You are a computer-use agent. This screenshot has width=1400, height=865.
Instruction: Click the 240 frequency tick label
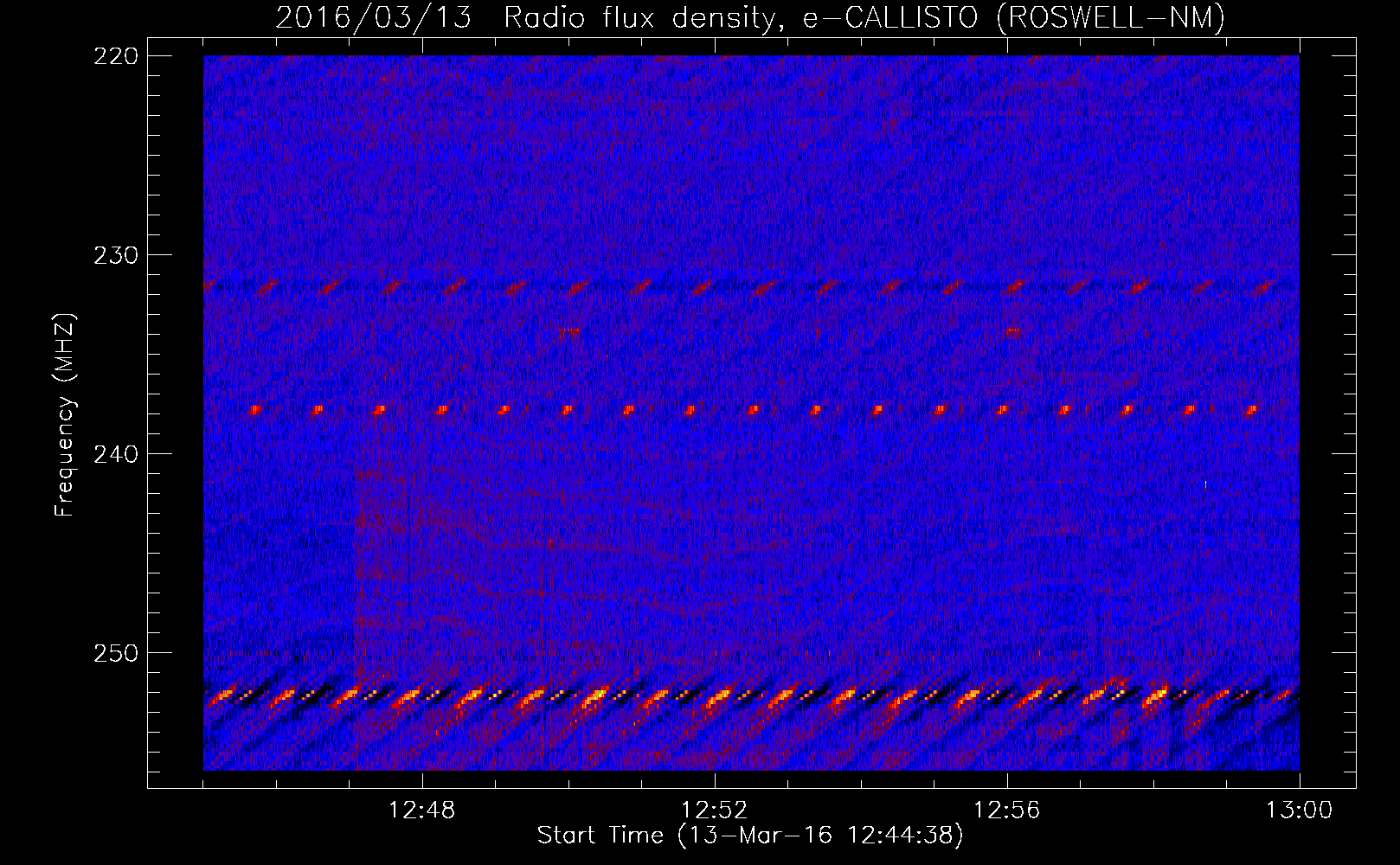click(x=115, y=454)
